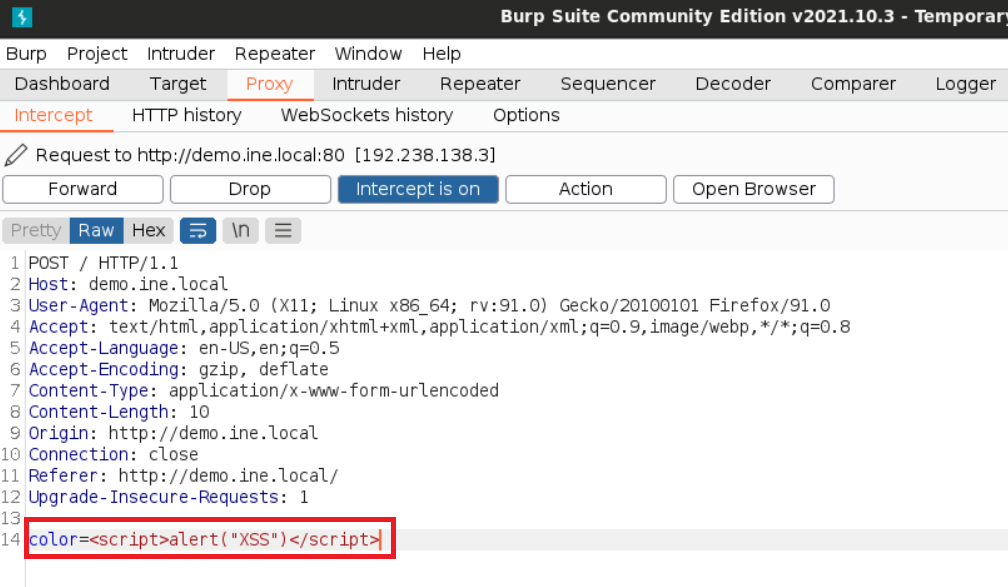Click the 'Accept: text/html' header line

(439, 327)
